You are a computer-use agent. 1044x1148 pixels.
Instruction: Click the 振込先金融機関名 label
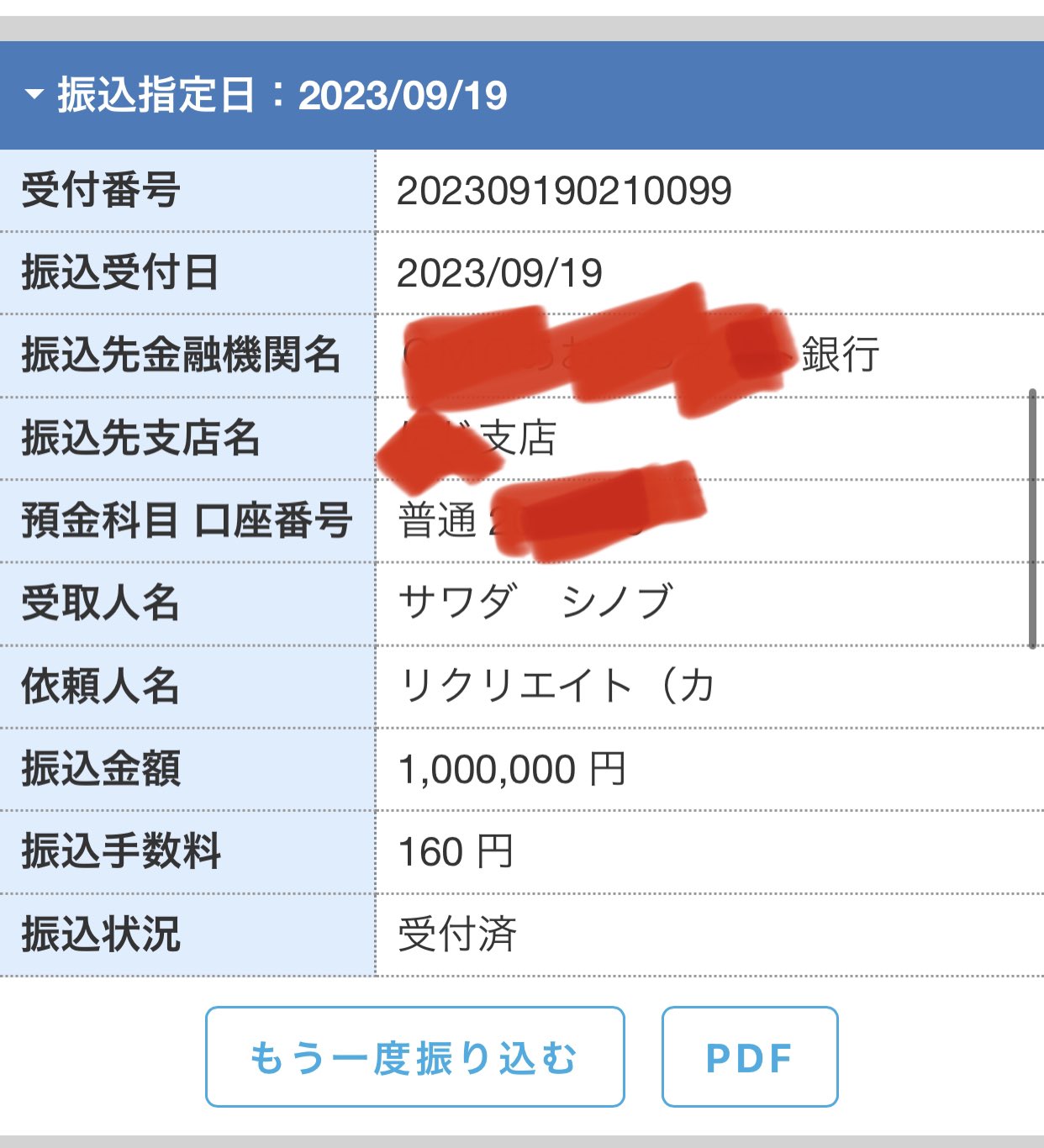point(181,355)
